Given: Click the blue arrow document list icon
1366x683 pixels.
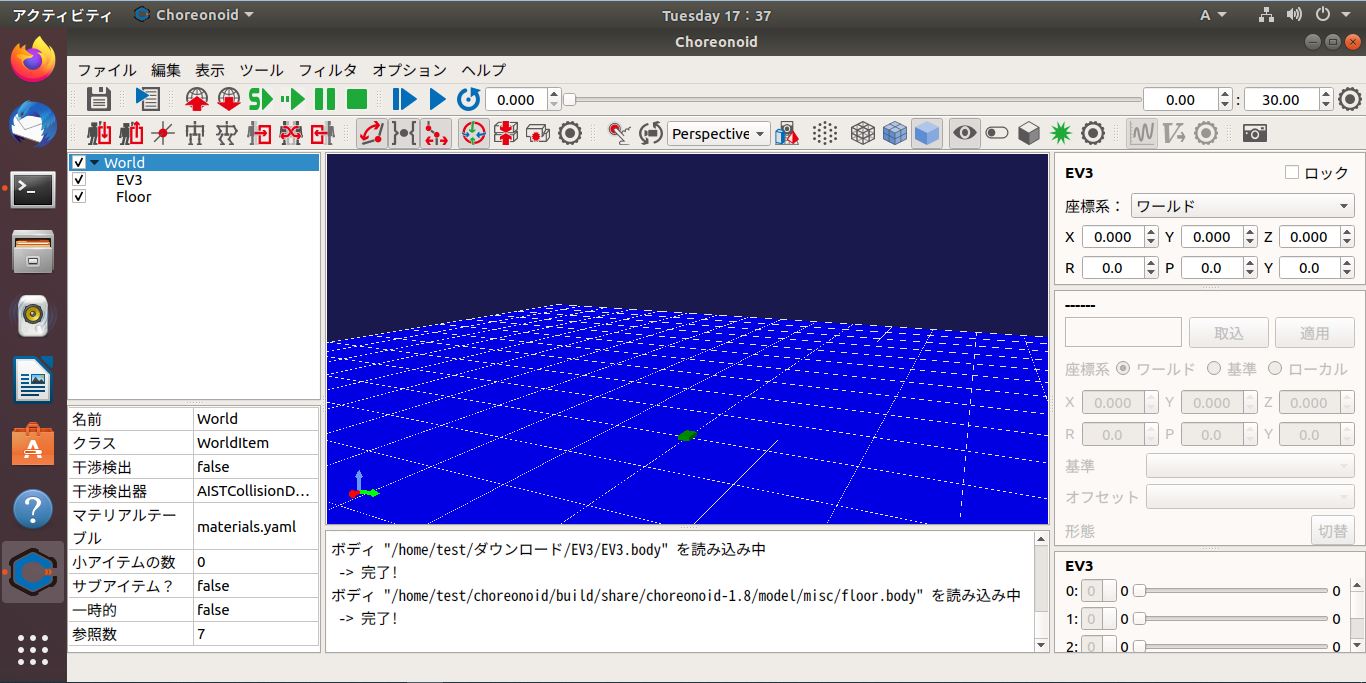Looking at the screenshot, I should pyautogui.click(x=147, y=99).
